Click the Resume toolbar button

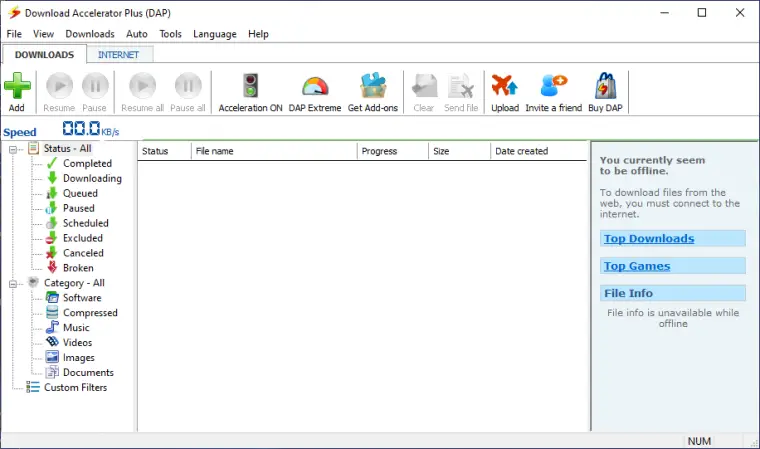point(59,92)
